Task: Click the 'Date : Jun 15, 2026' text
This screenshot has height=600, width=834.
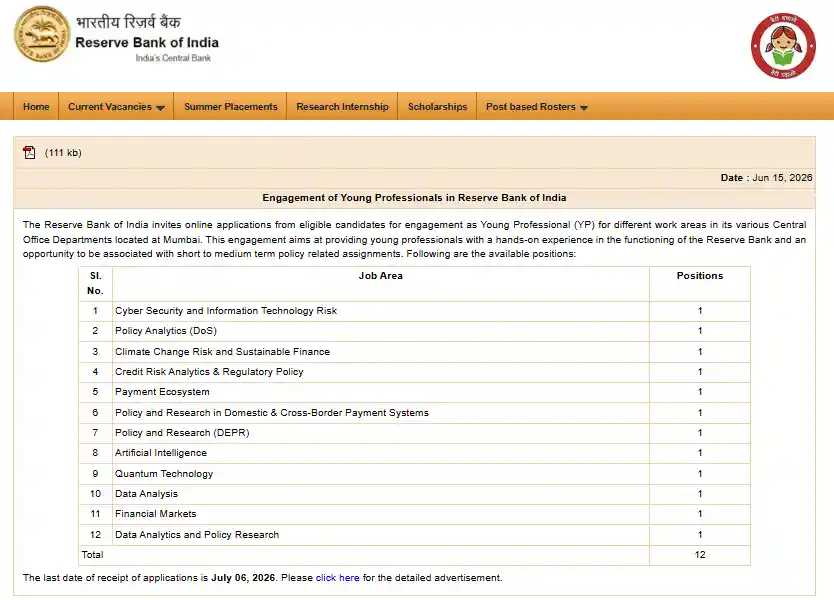Action: pos(766,178)
